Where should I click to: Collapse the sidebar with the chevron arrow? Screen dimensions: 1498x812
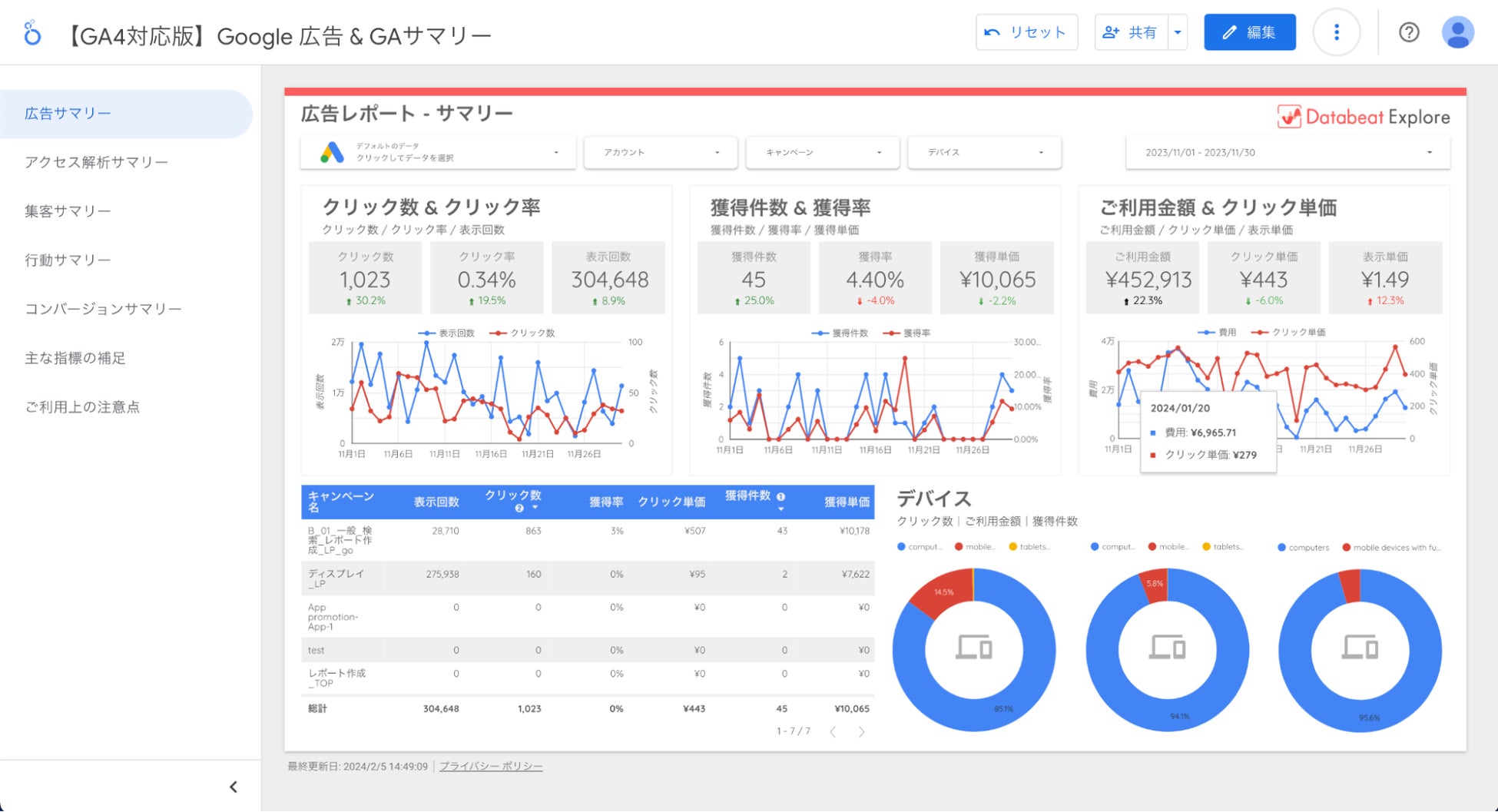[234, 787]
